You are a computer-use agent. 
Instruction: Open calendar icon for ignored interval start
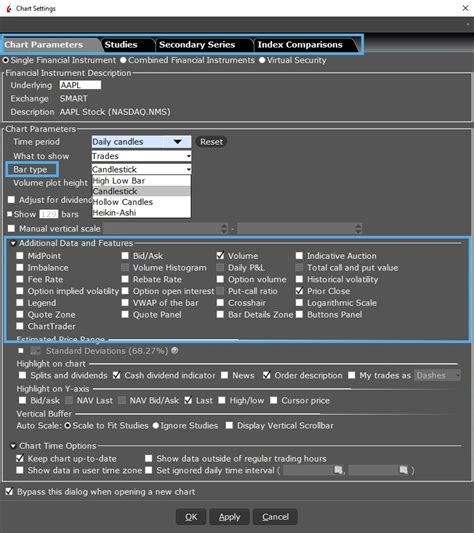[x=338, y=470]
